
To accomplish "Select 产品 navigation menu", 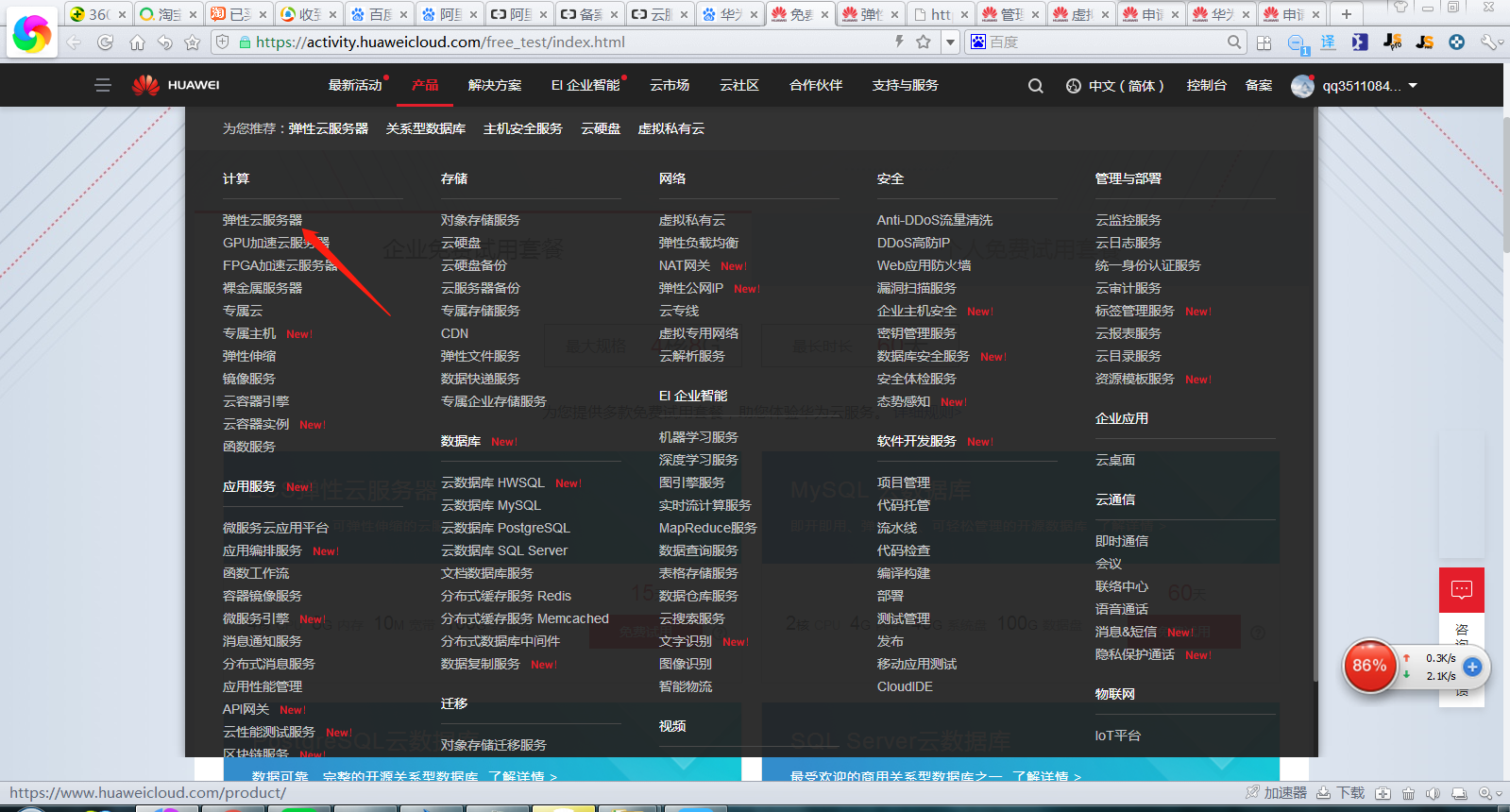I will (x=425, y=85).
